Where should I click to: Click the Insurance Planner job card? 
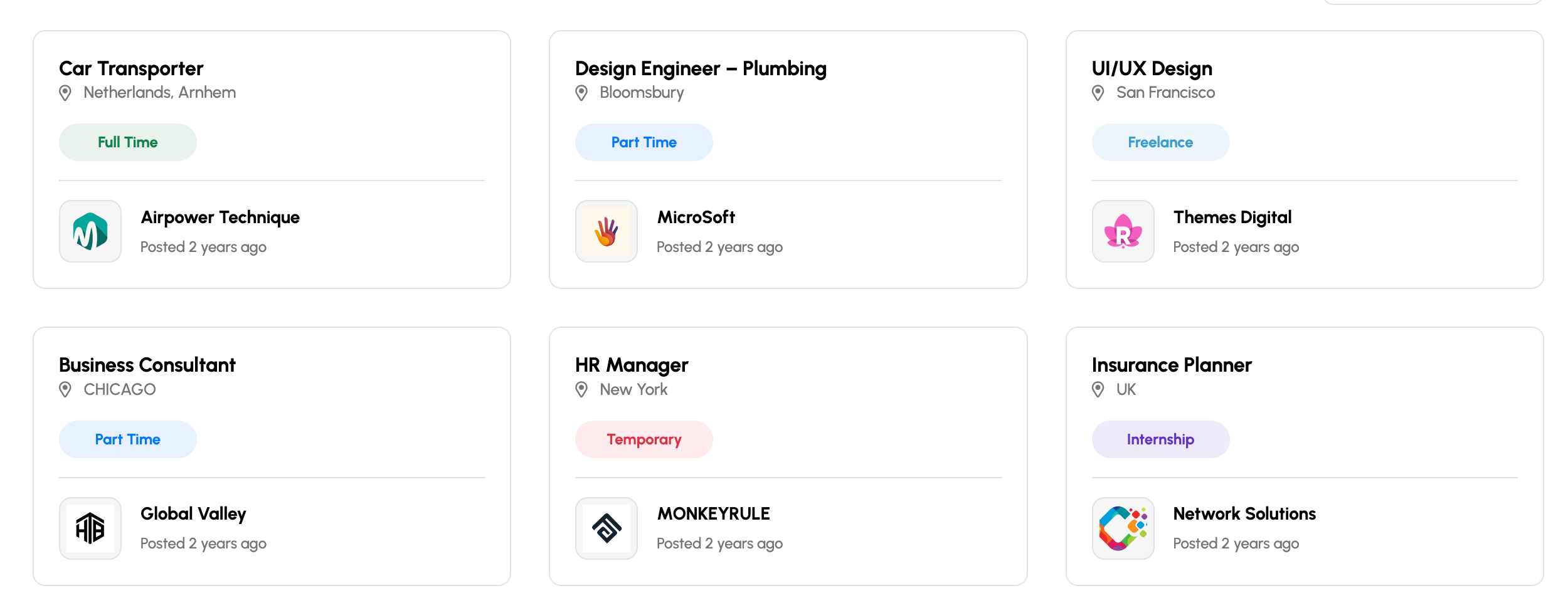click(1171, 364)
